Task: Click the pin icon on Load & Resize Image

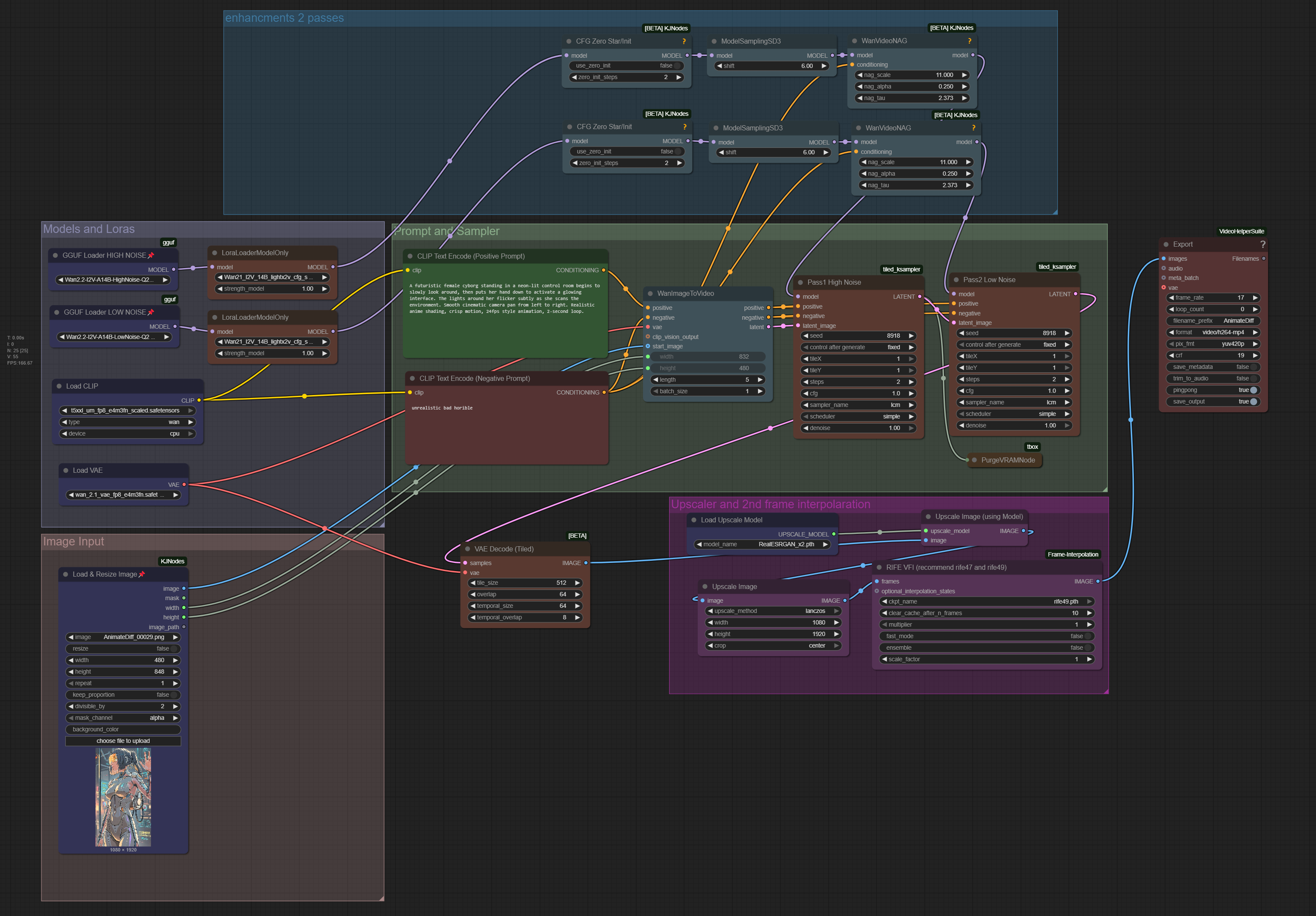Action: (x=142, y=574)
